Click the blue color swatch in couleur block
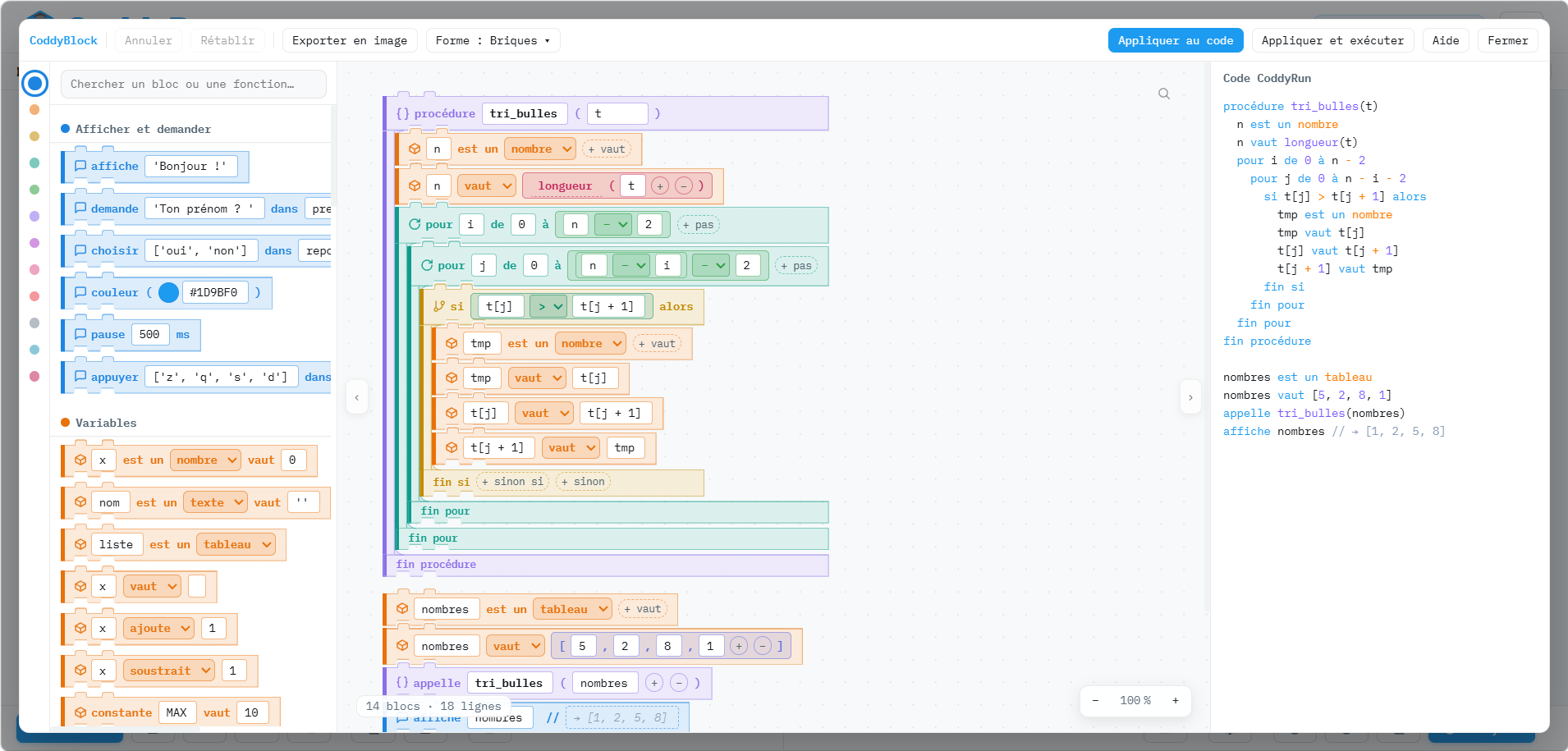 pos(168,292)
